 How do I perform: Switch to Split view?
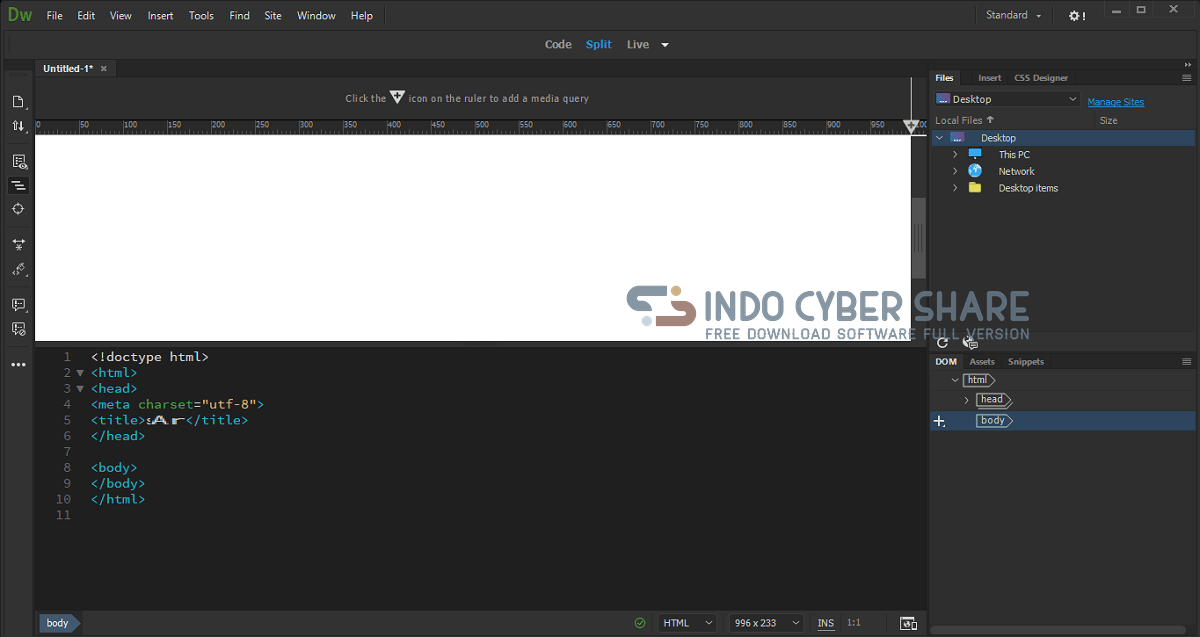point(599,44)
